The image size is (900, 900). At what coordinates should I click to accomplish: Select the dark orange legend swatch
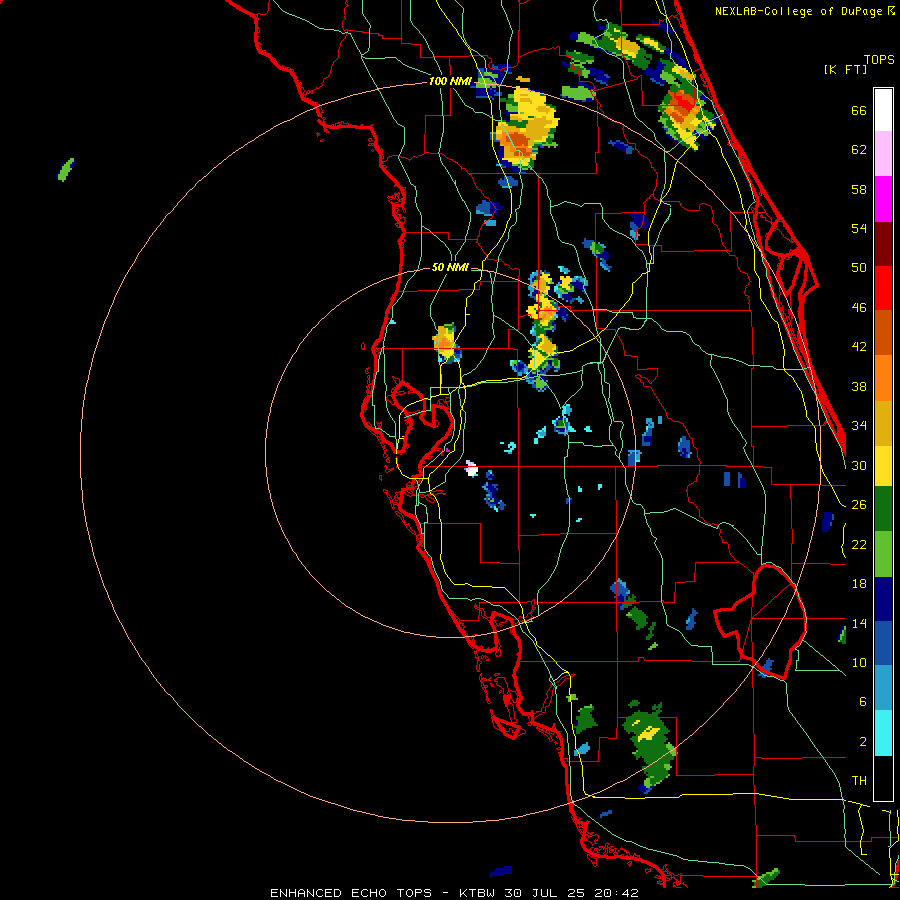tap(883, 333)
